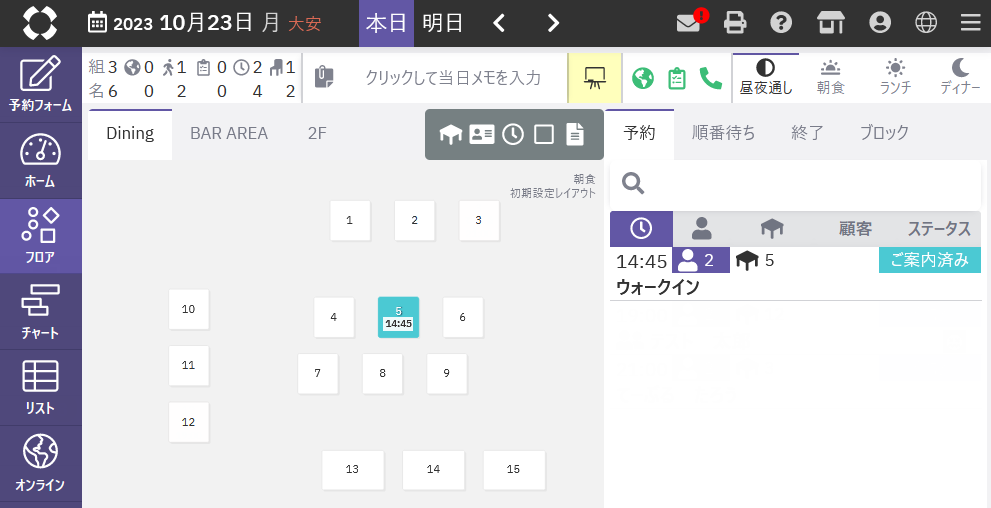Click the printer icon
Screen dimensions: 991x508
[736, 23]
